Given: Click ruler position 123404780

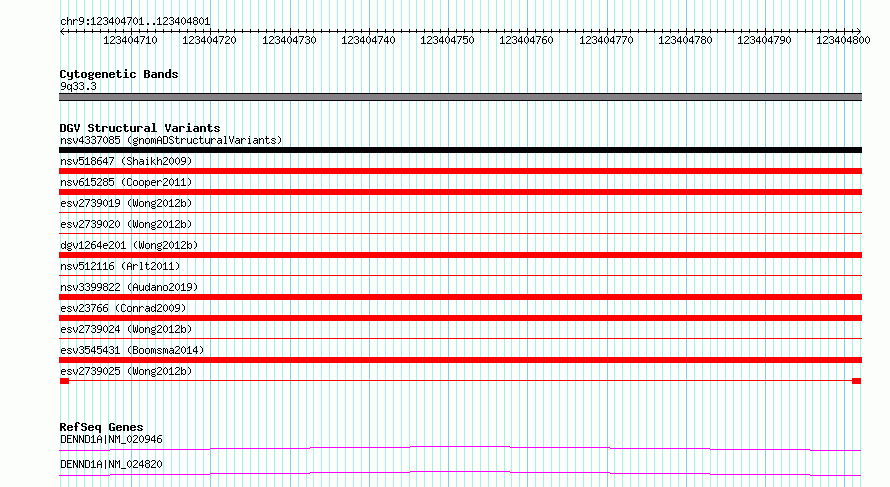Looking at the screenshot, I should point(685,40).
